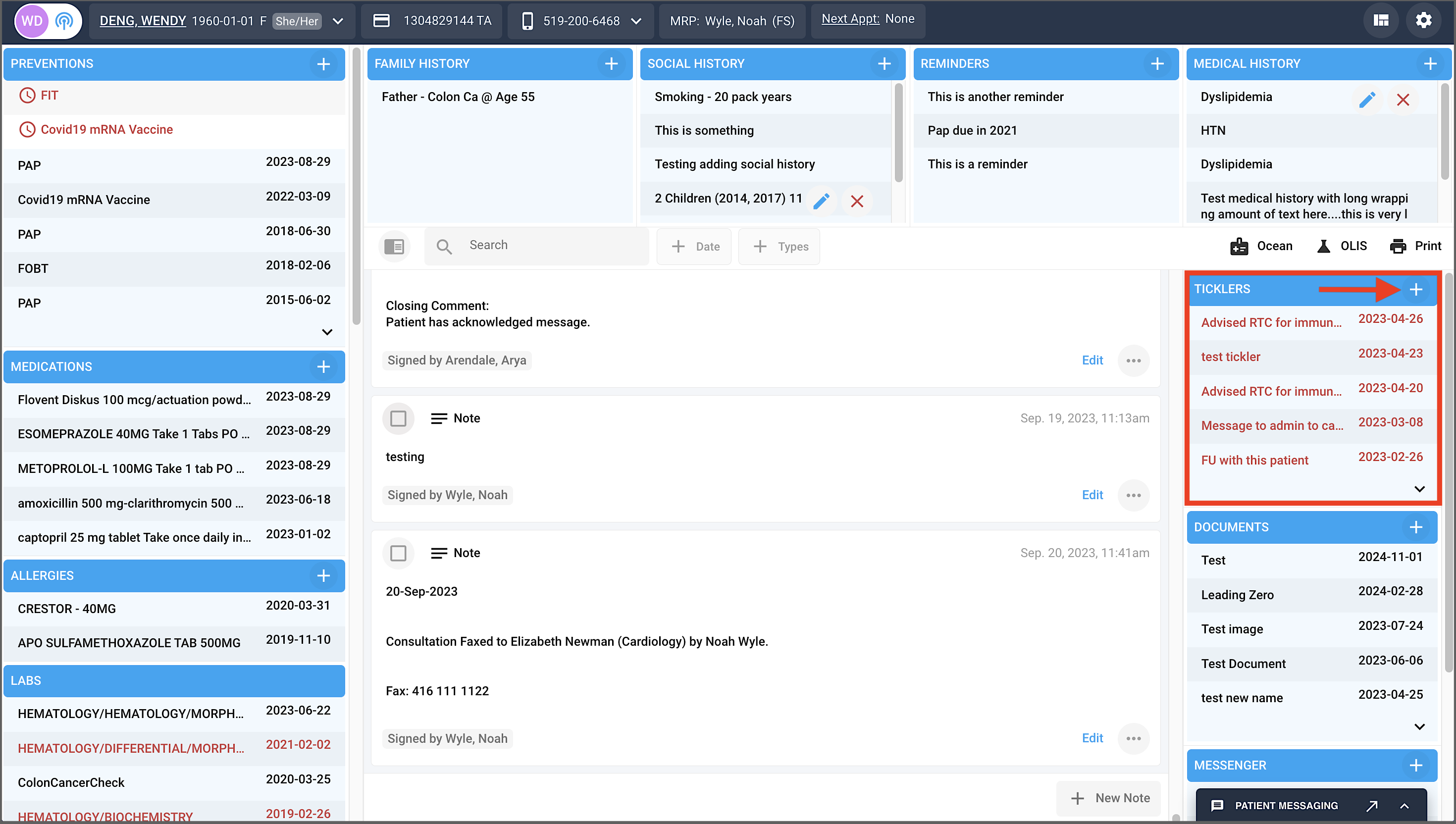
Task: Toggle side panel icon beside search
Action: pyautogui.click(x=394, y=246)
